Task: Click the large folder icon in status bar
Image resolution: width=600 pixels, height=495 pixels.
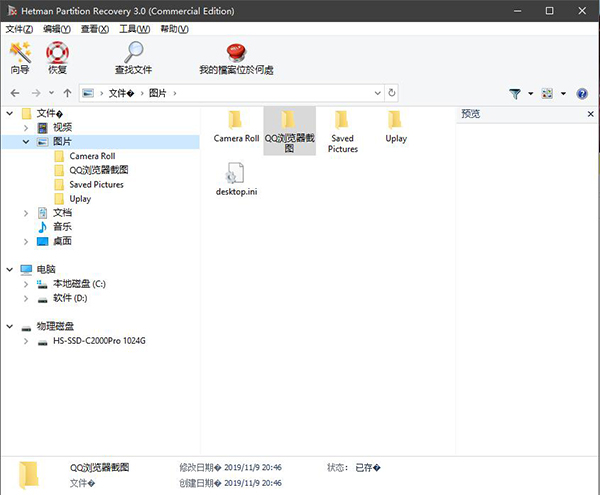Action: click(x=29, y=475)
